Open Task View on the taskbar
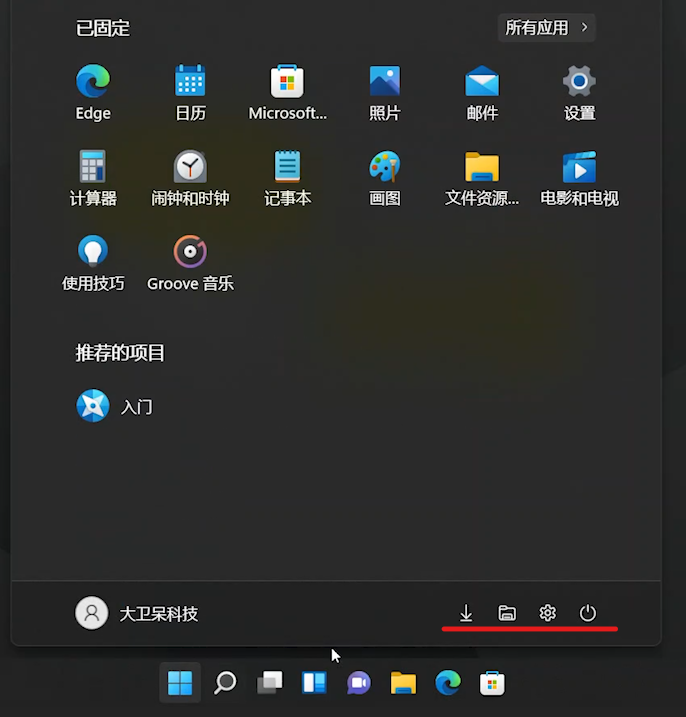Image resolution: width=686 pixels, height=717 pixels. point(270,683)
